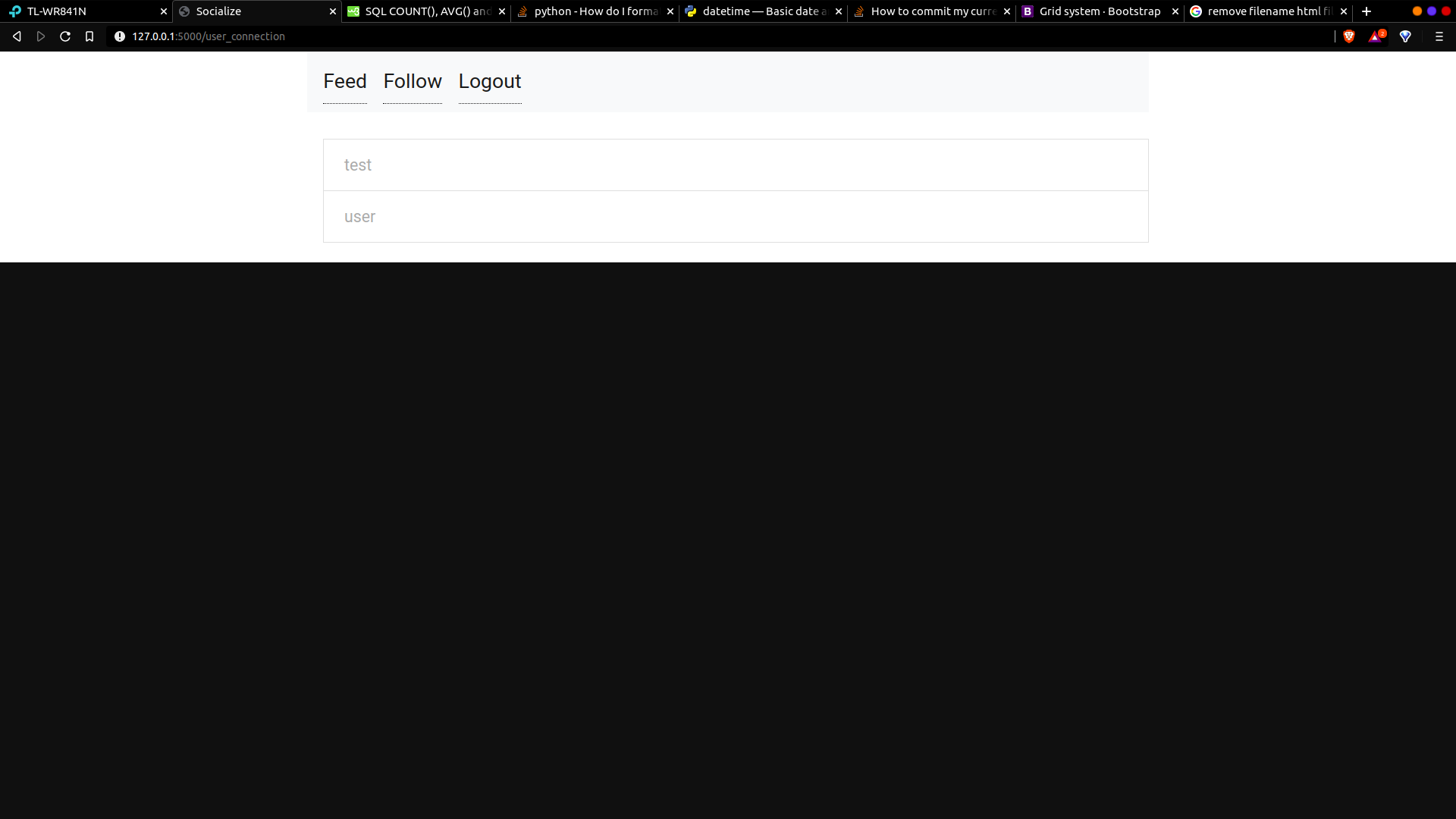Open the Feed navigation link
The image size is (1456, 819).
(345, 81)
